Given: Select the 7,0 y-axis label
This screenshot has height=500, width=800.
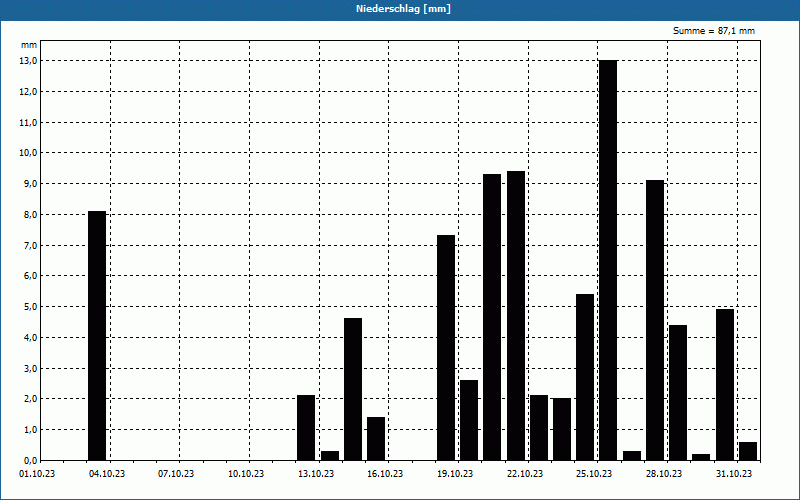Looking at the screenshot, I should pyautogui.click(x=30, y=245).
